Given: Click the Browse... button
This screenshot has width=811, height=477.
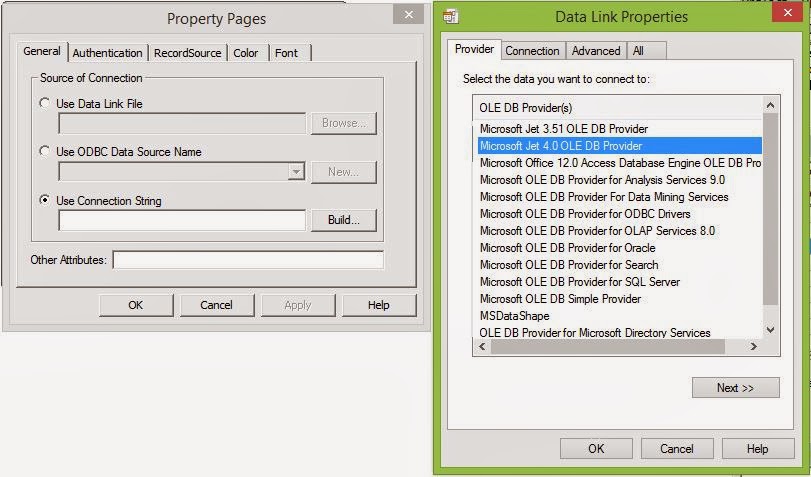Looking at the screenshot, I should pos(343,123).
